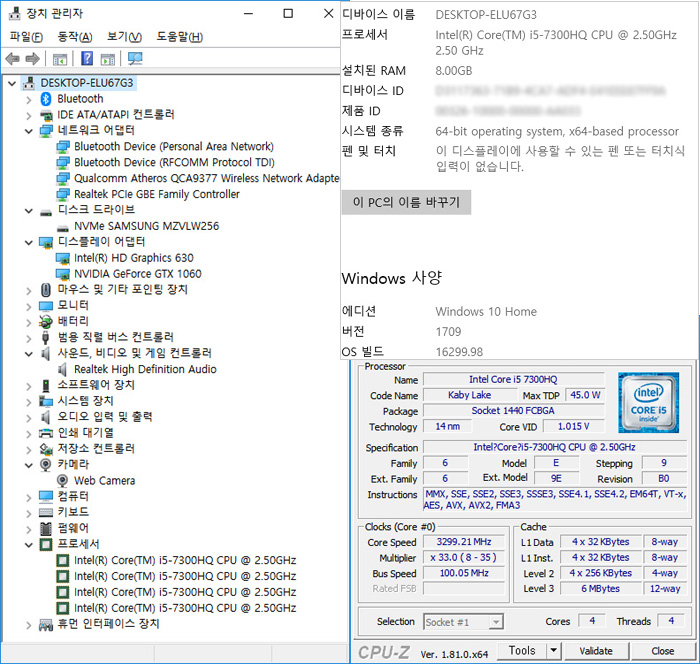Select NVMe SAMSUNG MZVLW256 drive
Image resolution: width=700 pixels, height=667 pixels.
point(146,226)
